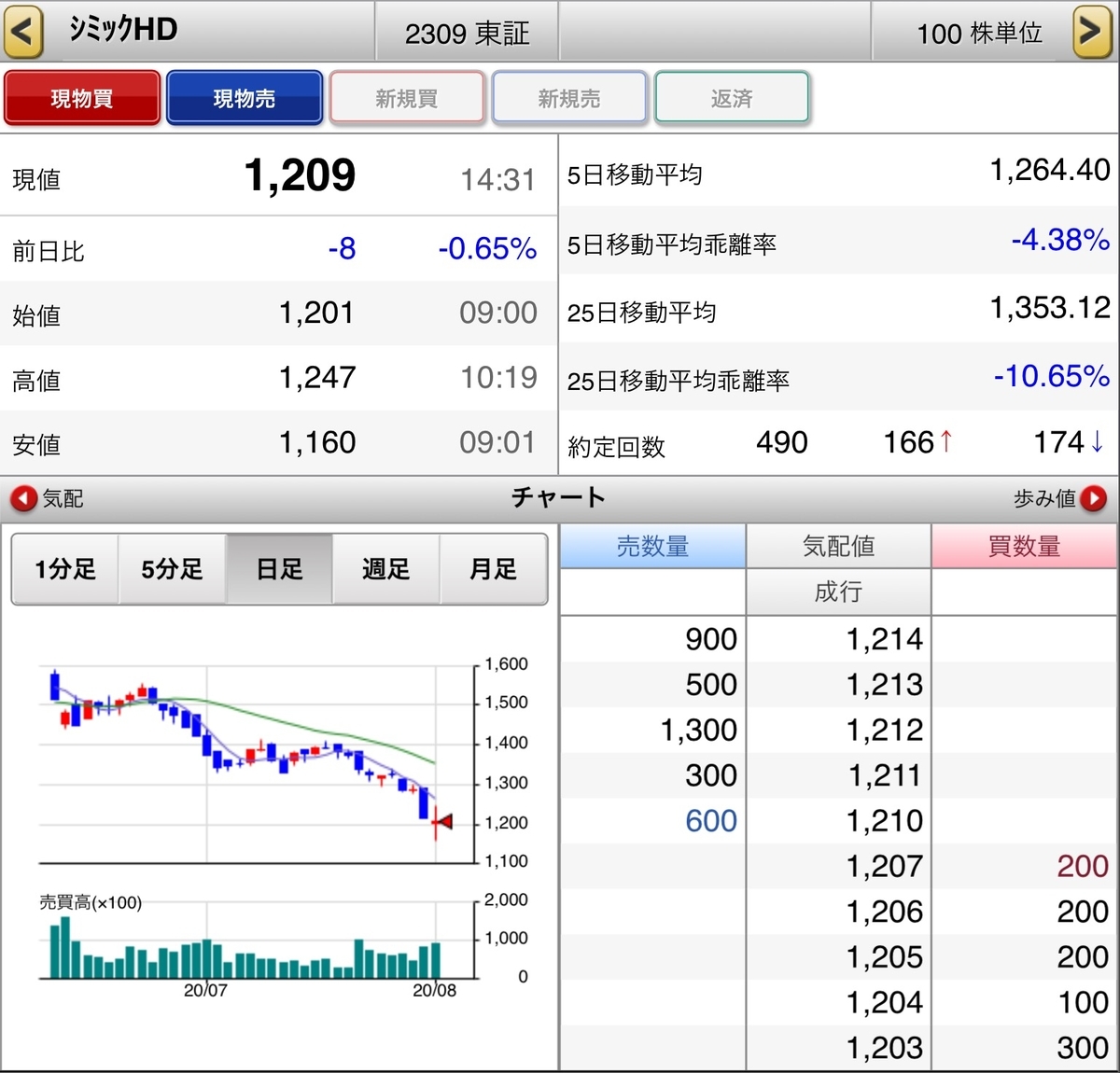This screenshot has width=1120, height=1073.
Task: Go to previous stock with left arrow
Action: (x=23, y=31)
